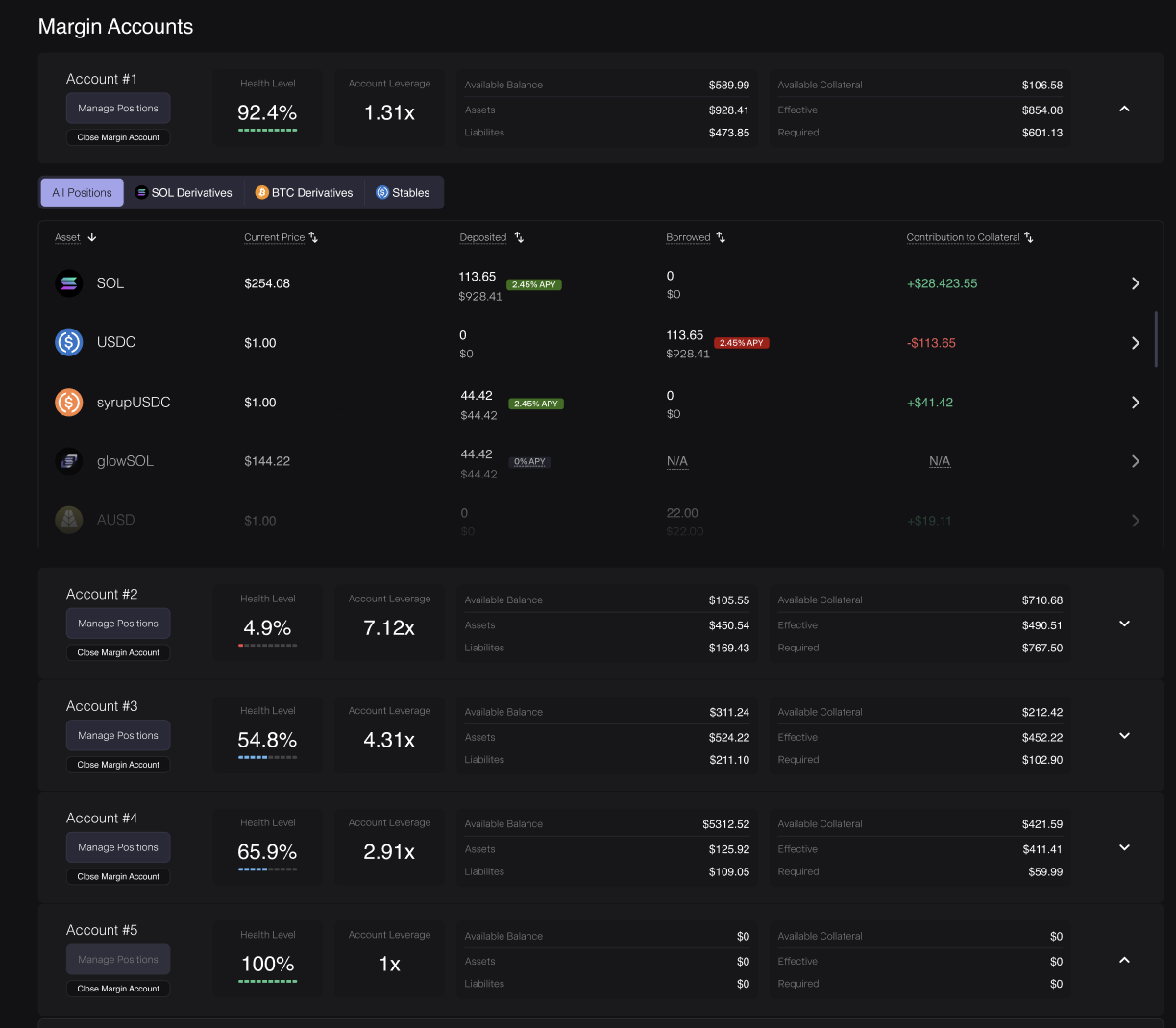Open SOL position details arrow
Screen dimensions: 1176x1028
(1135, 283)
